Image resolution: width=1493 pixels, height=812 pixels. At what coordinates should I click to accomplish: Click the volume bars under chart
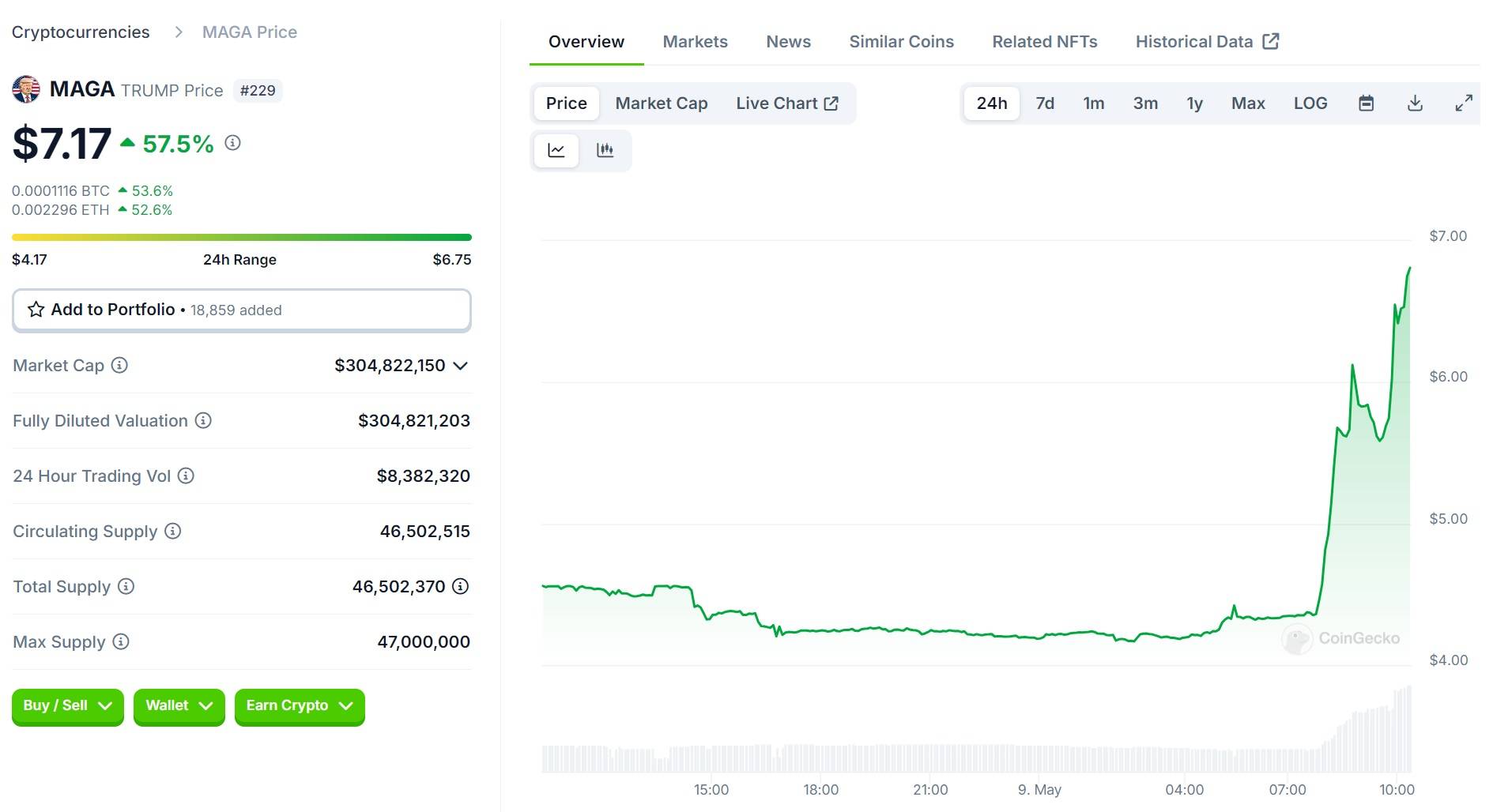click(977, 757)
